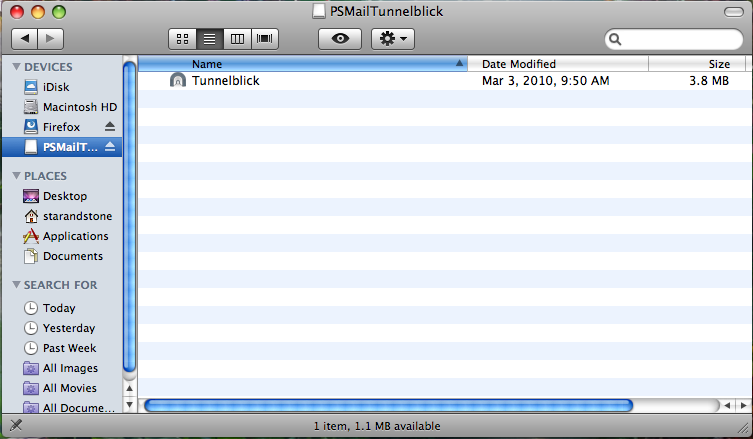Screen dimensions: 753x439
Task: Click the date Mar 3, 2010, 9:50 AM
Action: pyautogui.click(x=546, y=81)
